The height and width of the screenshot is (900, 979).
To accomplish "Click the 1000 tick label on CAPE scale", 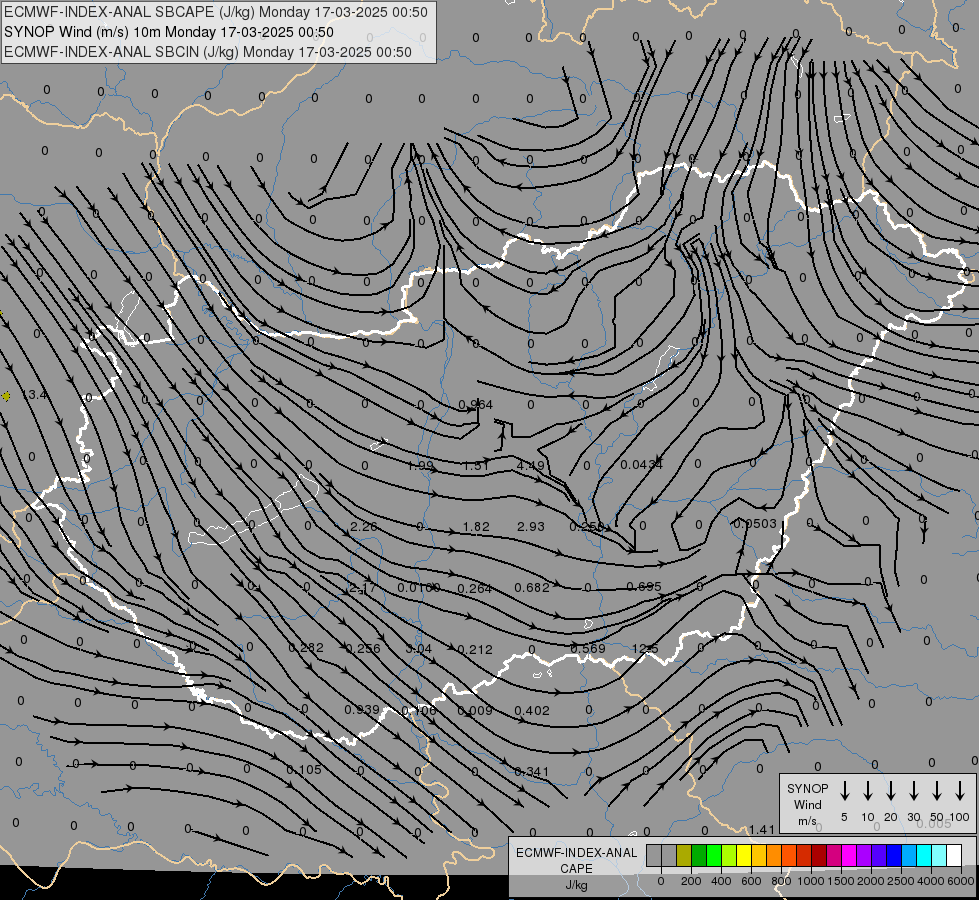I will (810, 881).
